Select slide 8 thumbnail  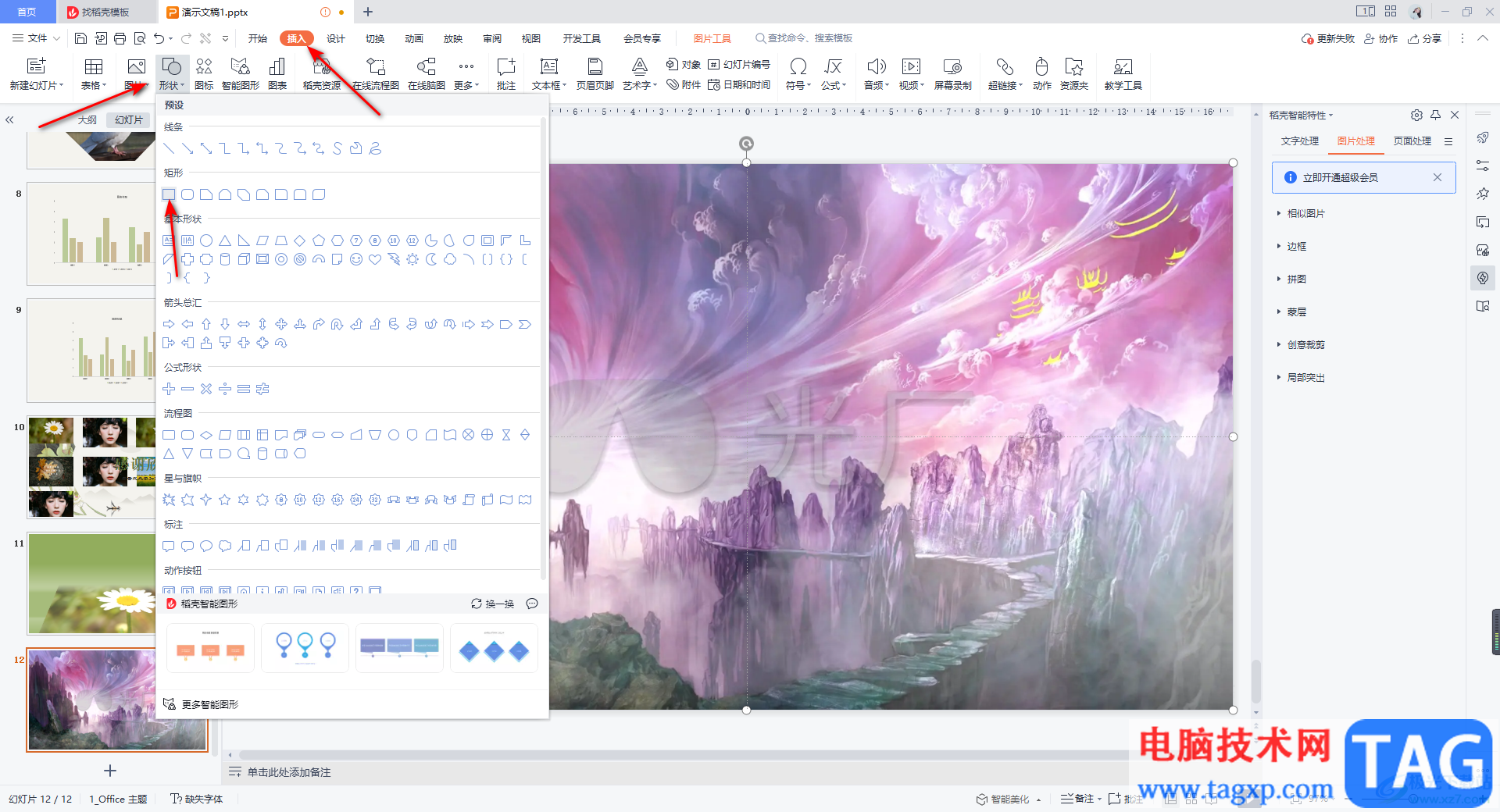[91, 234]
